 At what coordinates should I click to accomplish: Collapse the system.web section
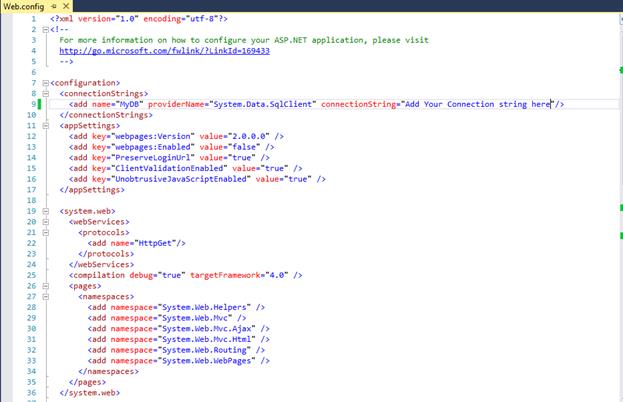pyautogui.click(x=45, y=211)
